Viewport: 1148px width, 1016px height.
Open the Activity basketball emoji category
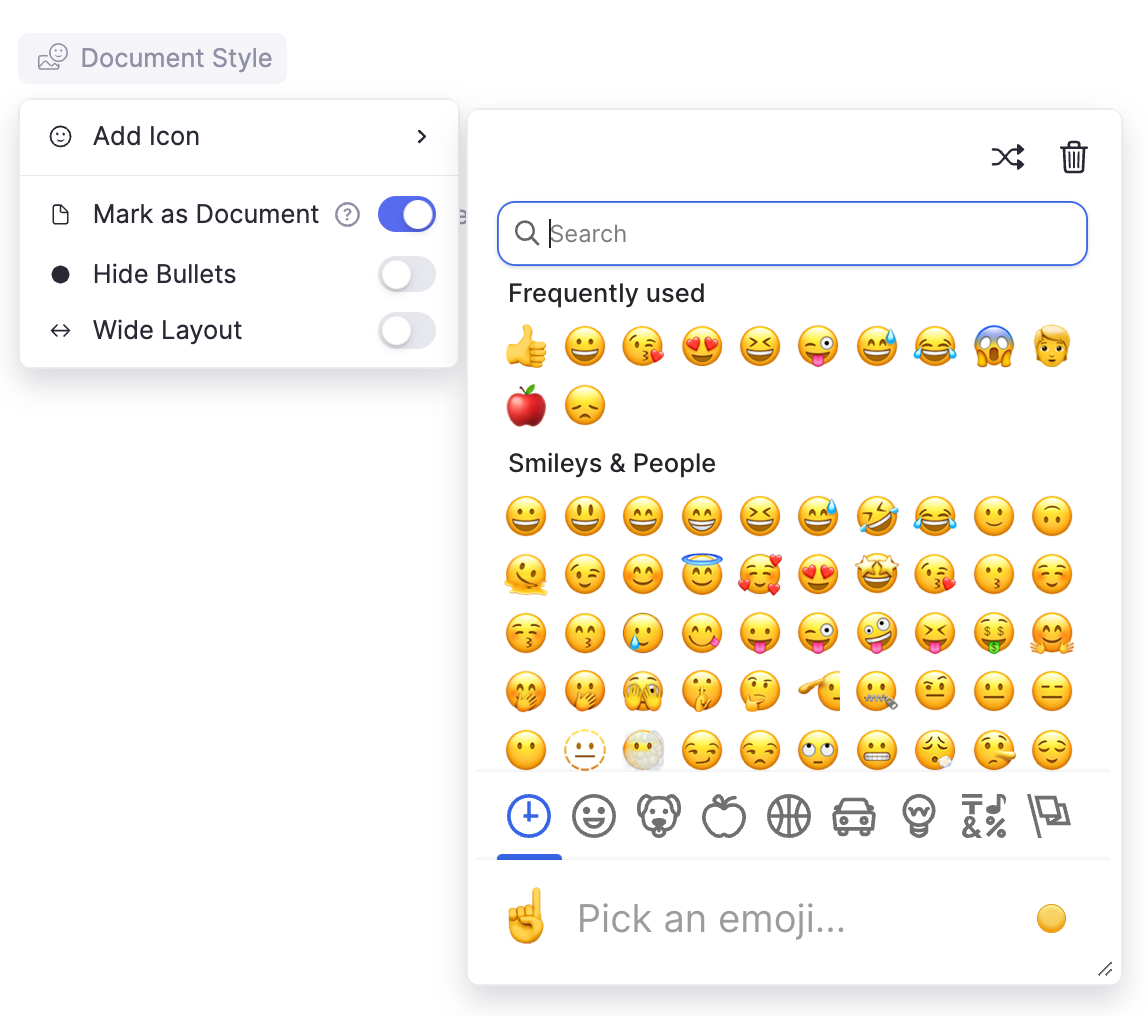(789, 817)
